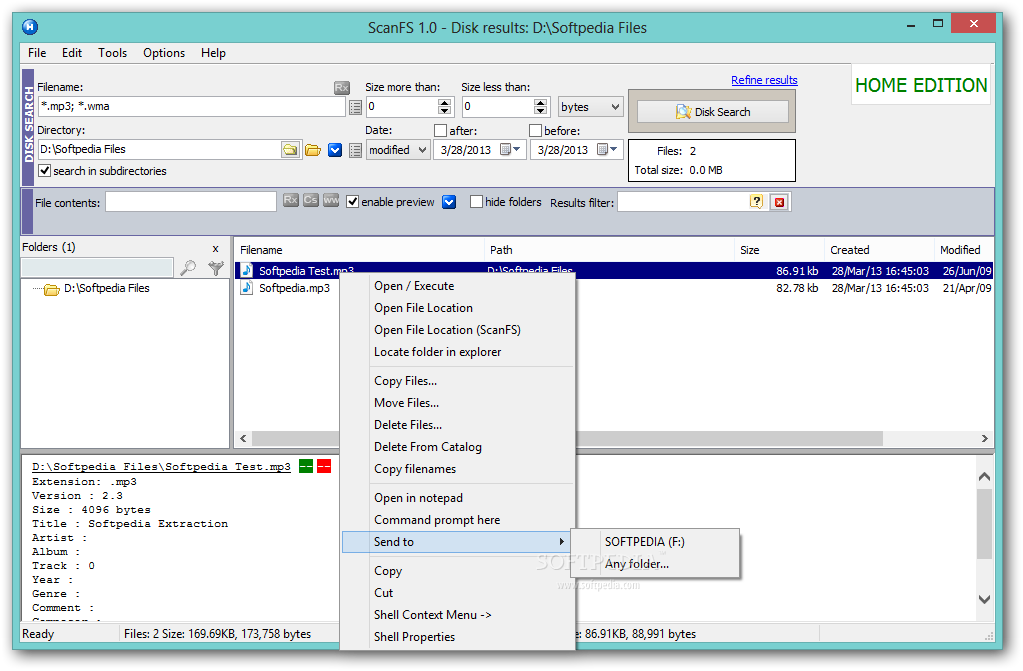
Task: Click preview pane scroll down arrow
Action: pos(985,599)
